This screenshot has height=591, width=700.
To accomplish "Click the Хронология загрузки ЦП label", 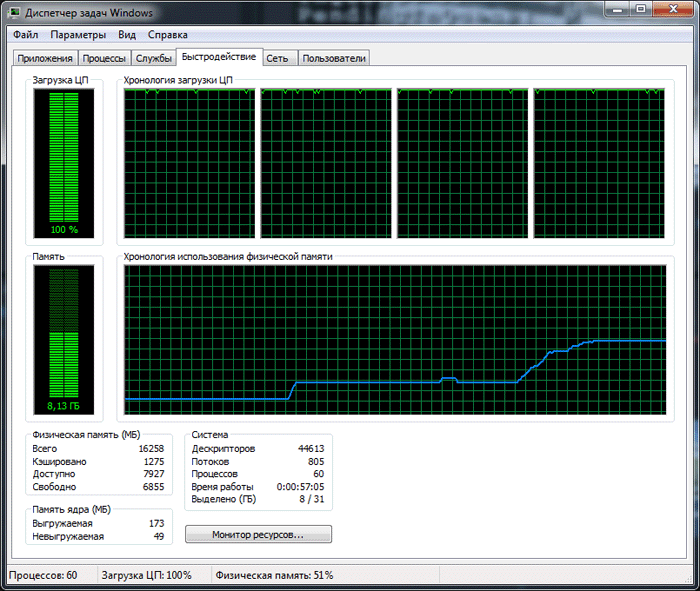I will (x=178, y=80).
